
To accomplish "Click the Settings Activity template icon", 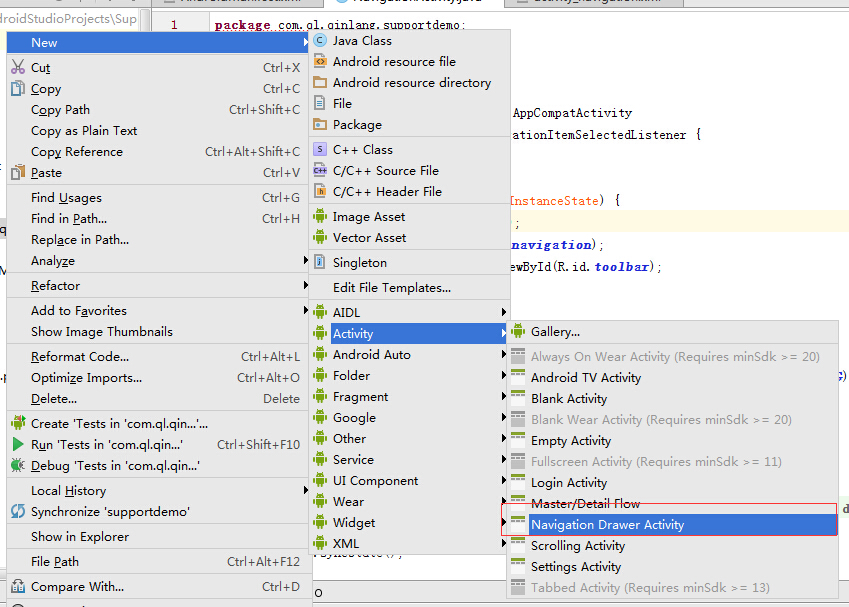I will pyautogui.click(x=518, y=566).
